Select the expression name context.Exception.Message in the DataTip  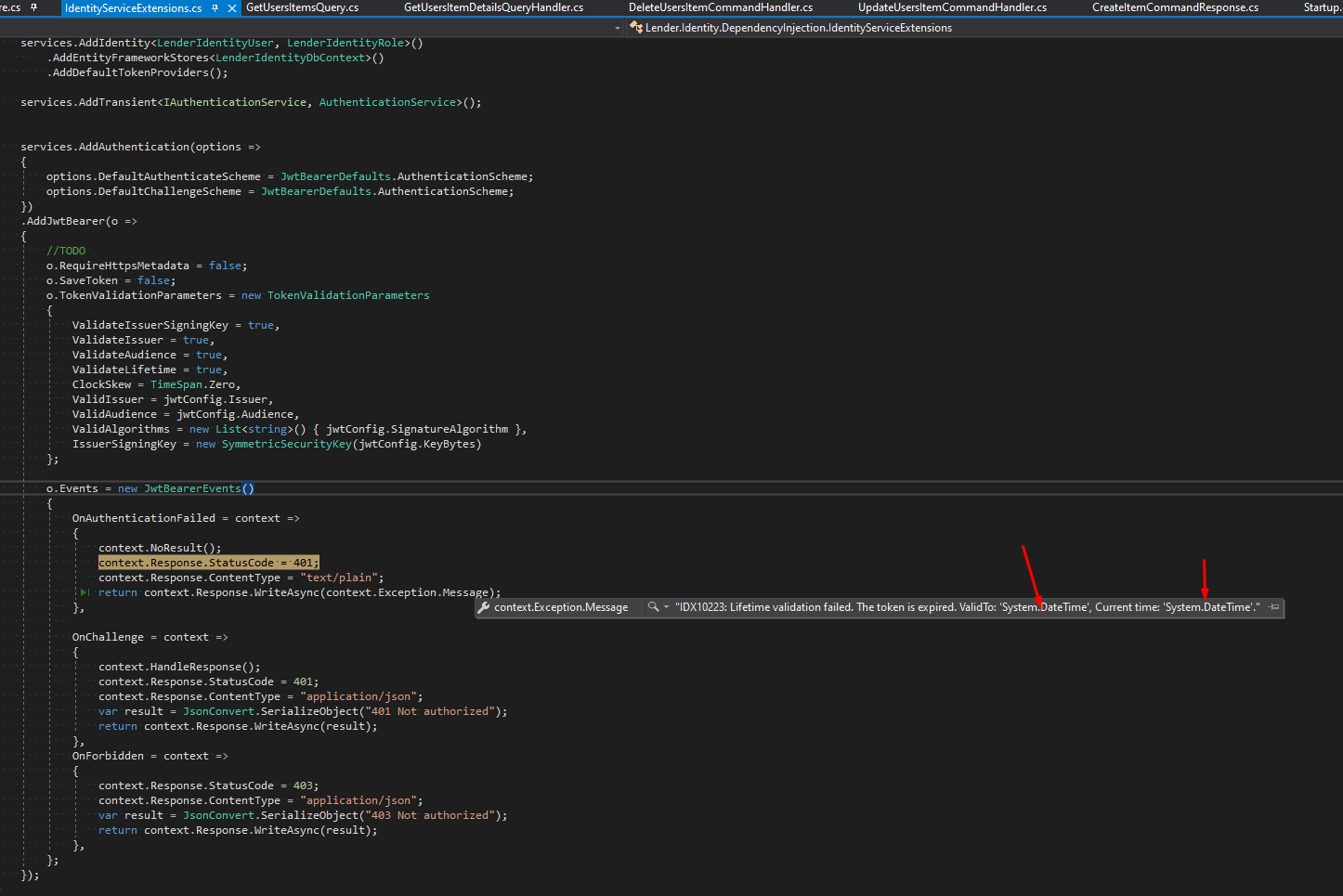561,607
